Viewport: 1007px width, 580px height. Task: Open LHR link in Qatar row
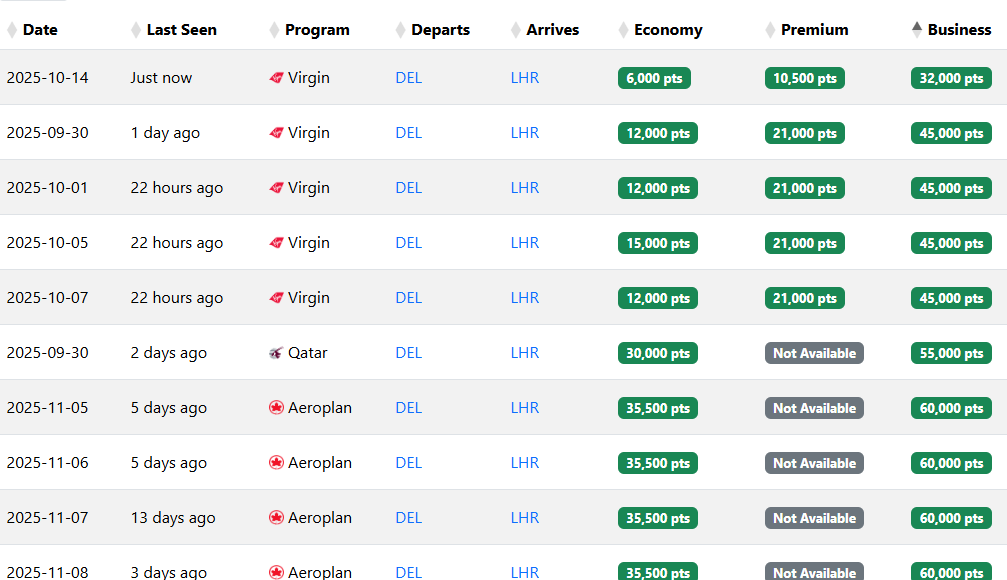(525, 353)
